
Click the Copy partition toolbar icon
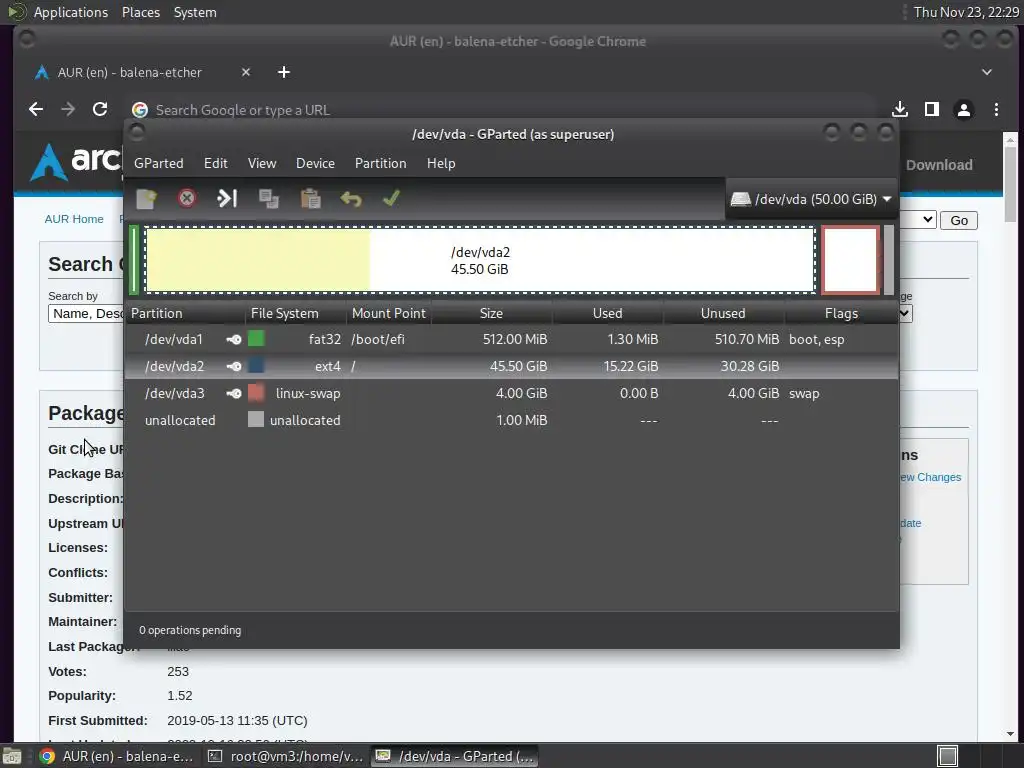[x=268, y=199]
